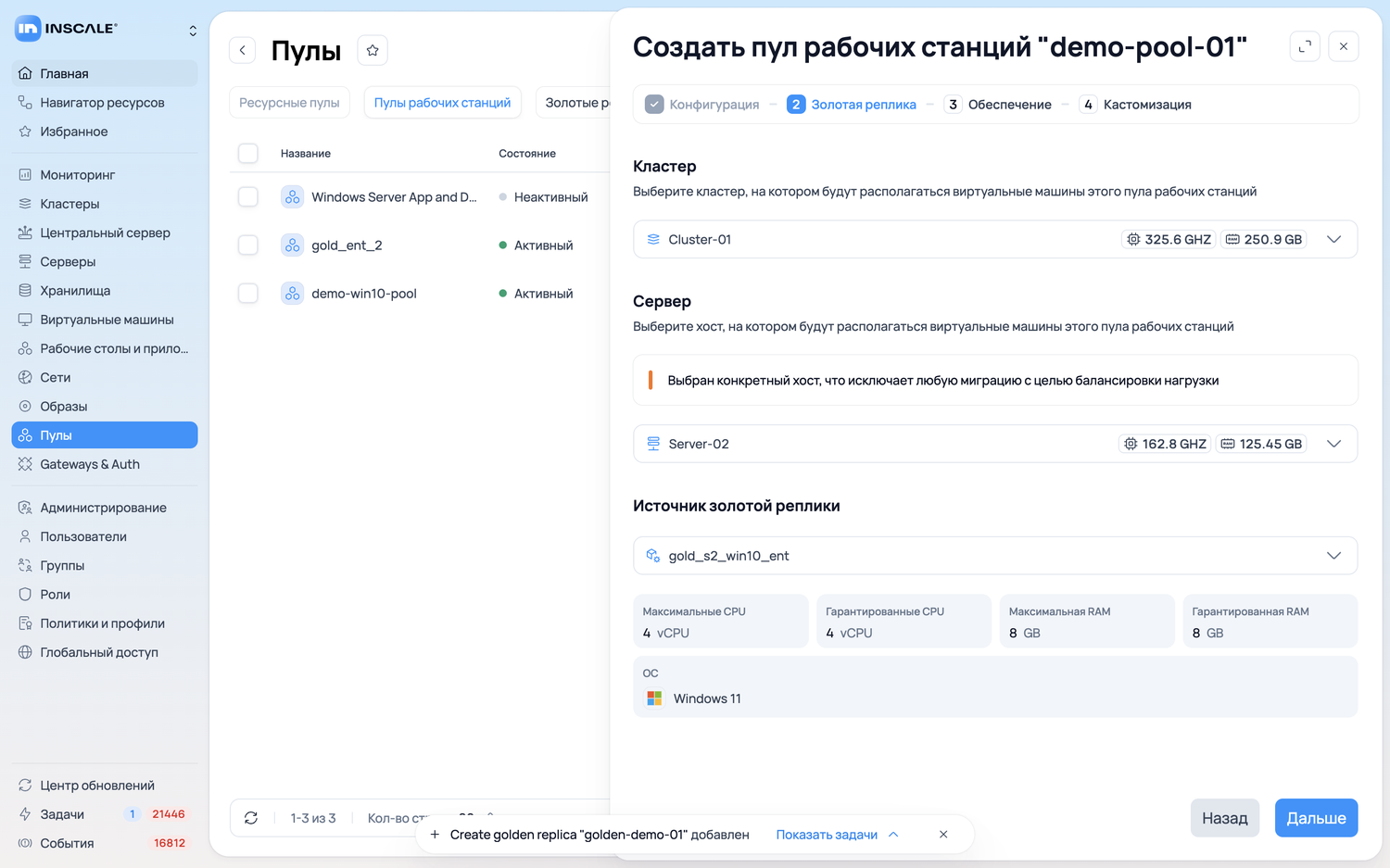
Task: Click the Назад button
Action: pyautogui.click(x=1225, y=818)
